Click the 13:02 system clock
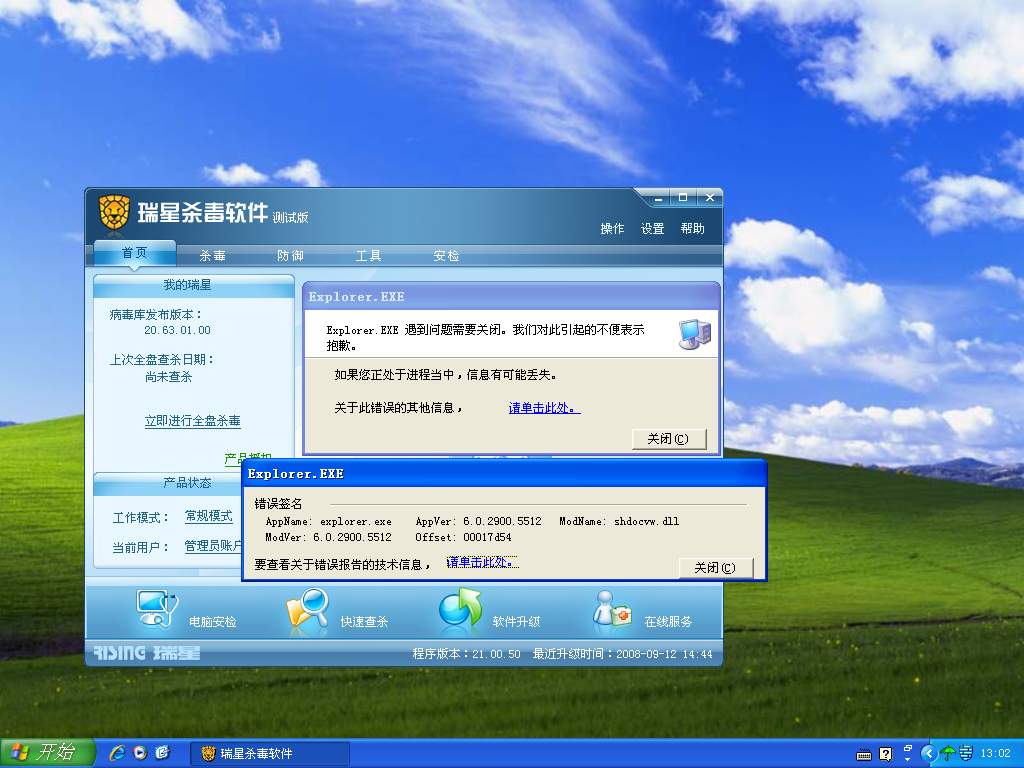Viewport: 1024px width, 768px height. pos(995,754)
